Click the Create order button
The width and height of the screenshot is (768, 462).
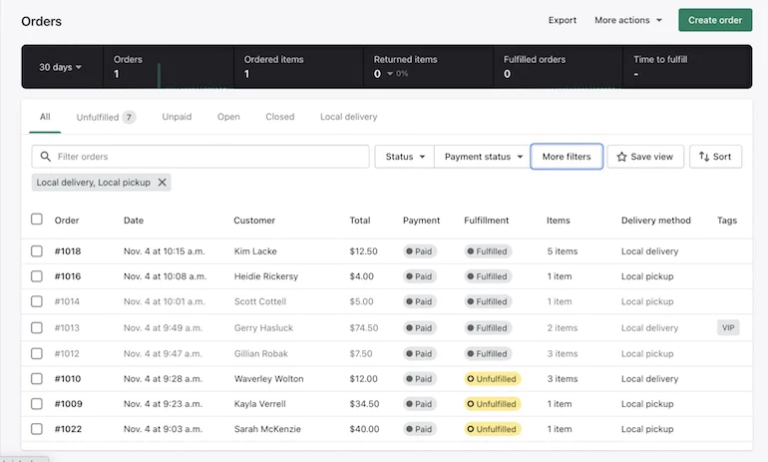pyautogui.click(x=715, y=20)
